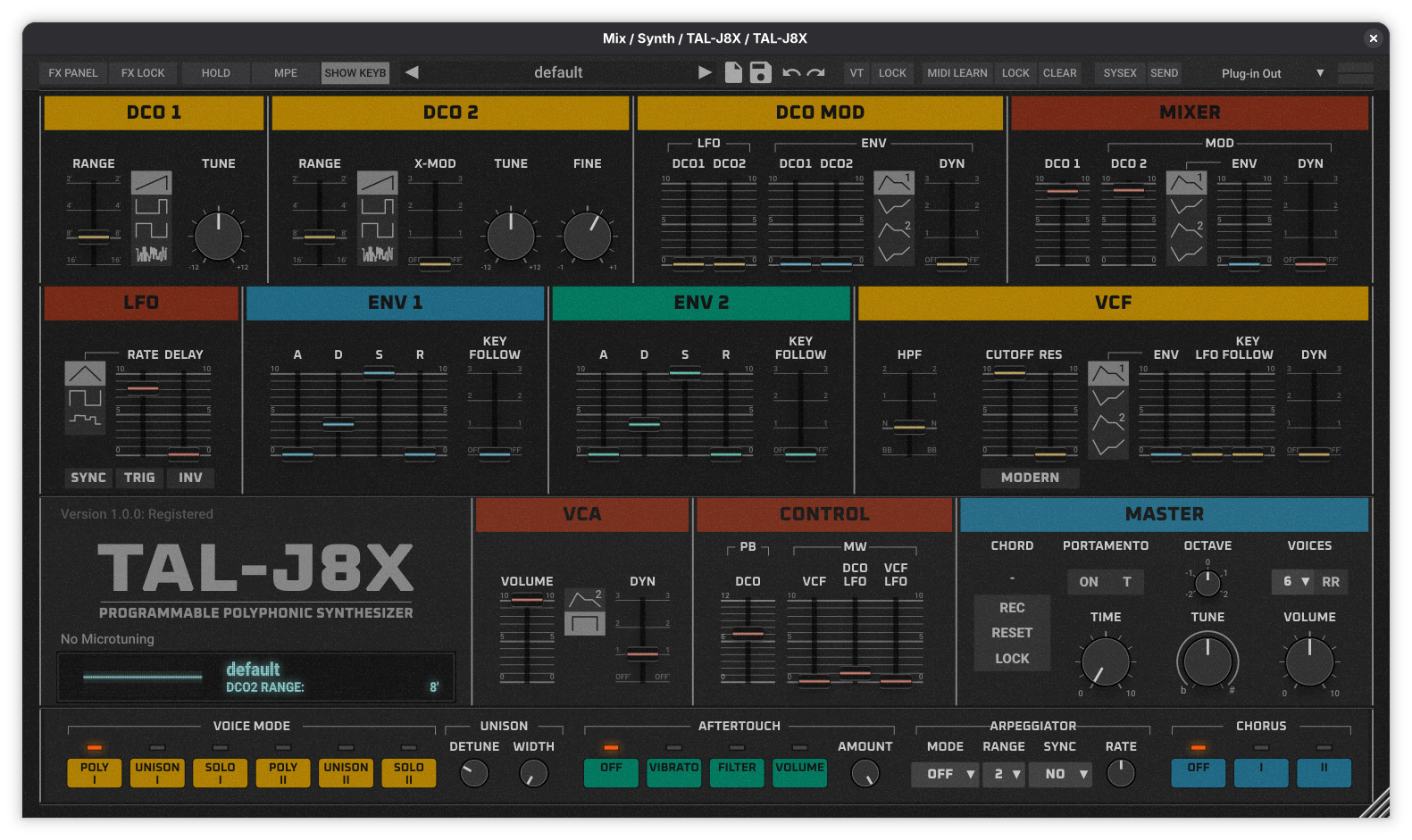Image resolution: width=1412 pixels, height=840 pixels.
Task: Enable Chorus I mode
Action: point(1260,772)
